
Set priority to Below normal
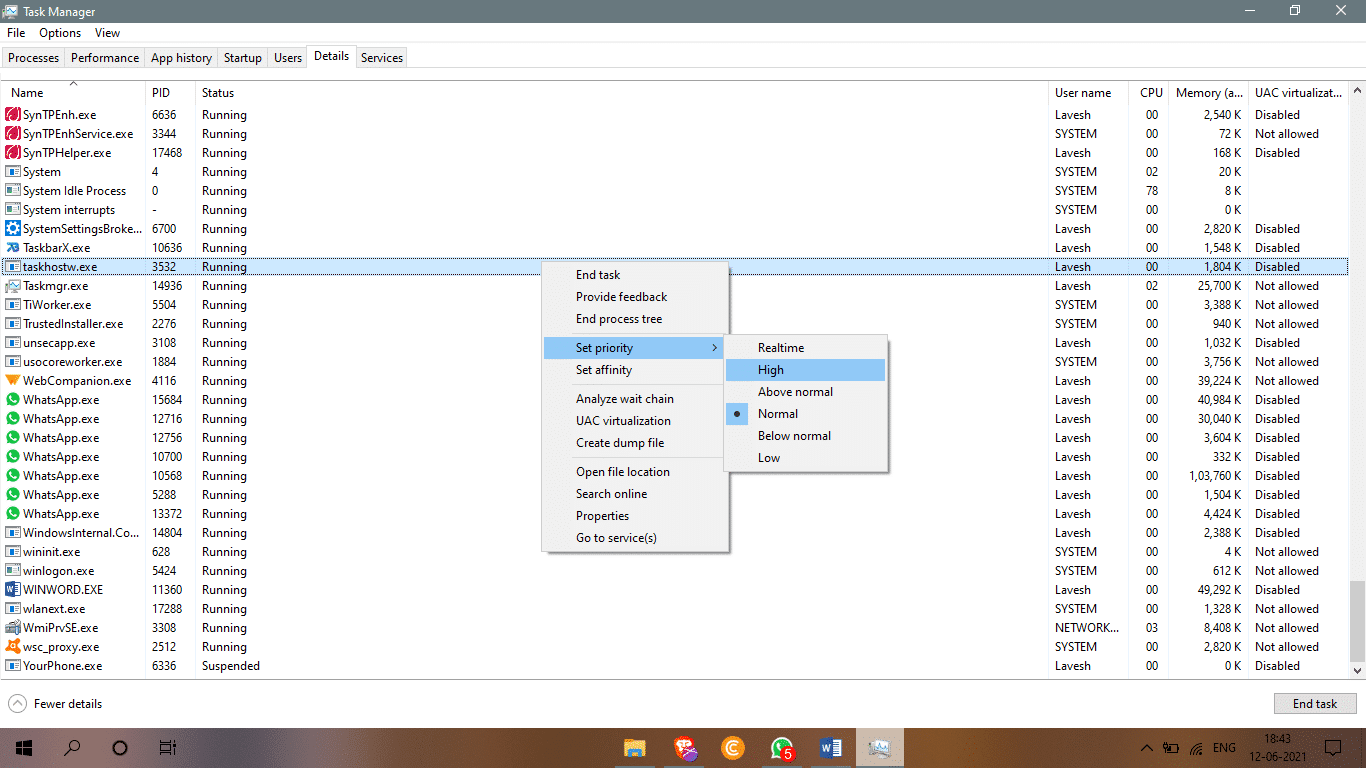click(806, 436)
